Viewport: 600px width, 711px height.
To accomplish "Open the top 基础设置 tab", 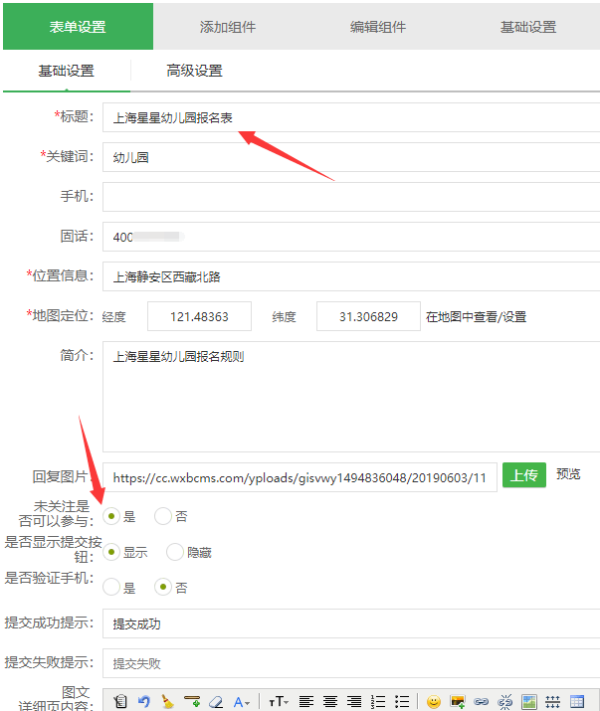I will (528, 26).
